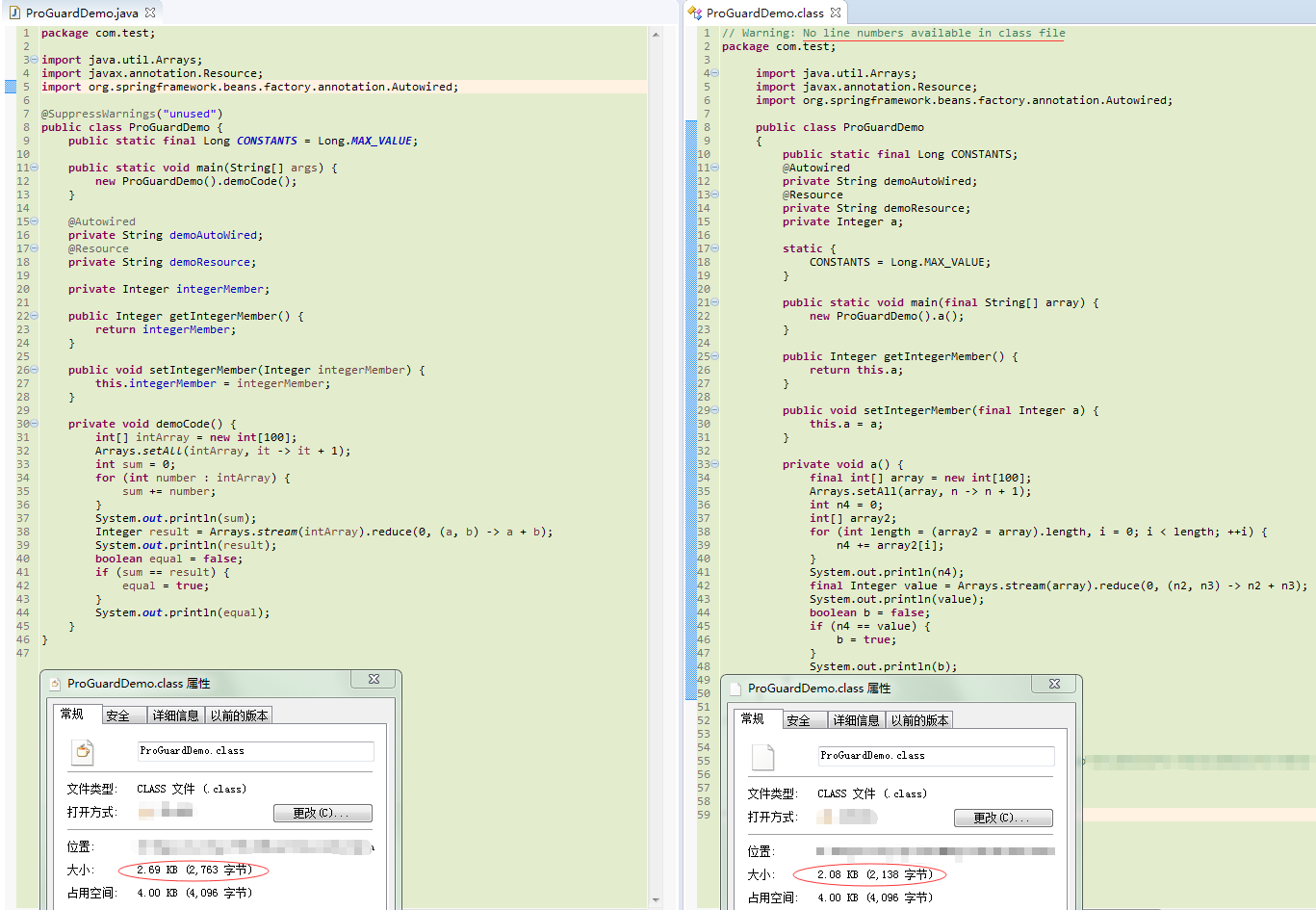
Task: Collapse the main method fold in ProGuardDemo.java
Action: coord(36,168)
